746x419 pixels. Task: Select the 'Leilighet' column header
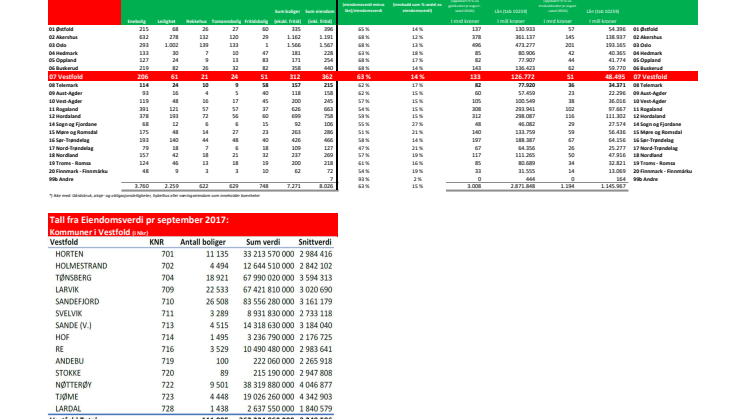167,21
